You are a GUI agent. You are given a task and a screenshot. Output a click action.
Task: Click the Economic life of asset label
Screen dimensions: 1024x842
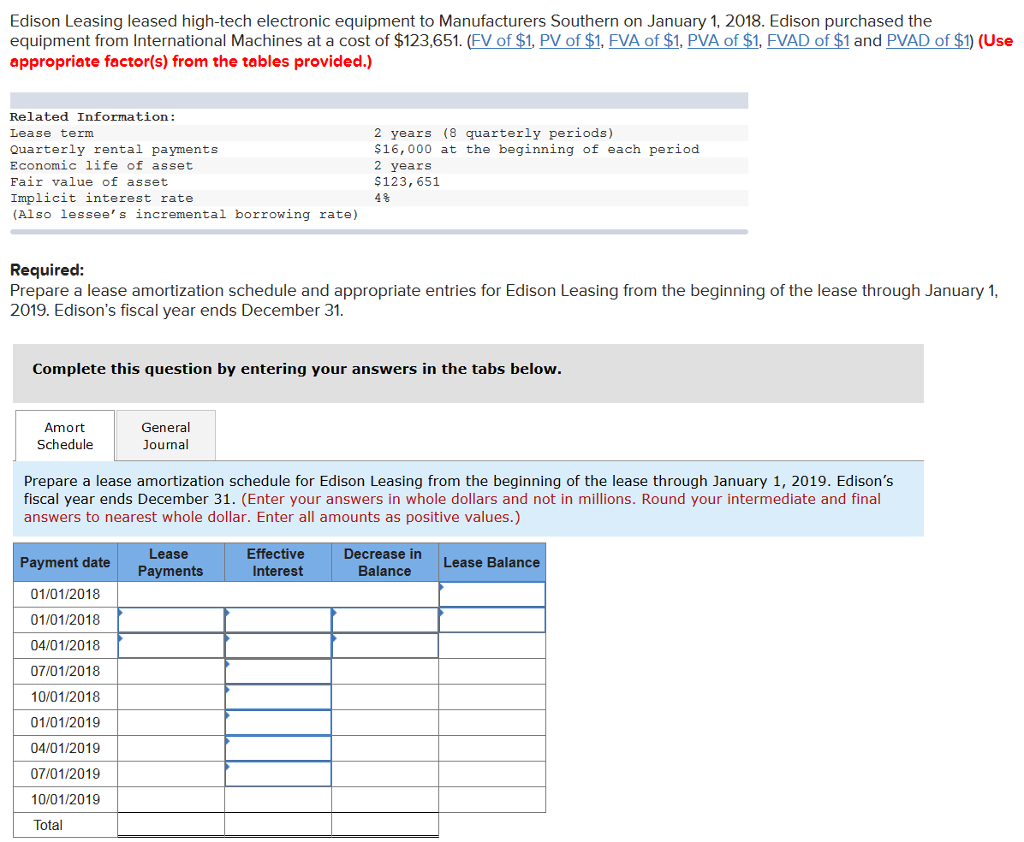click(x=101, y=166)
